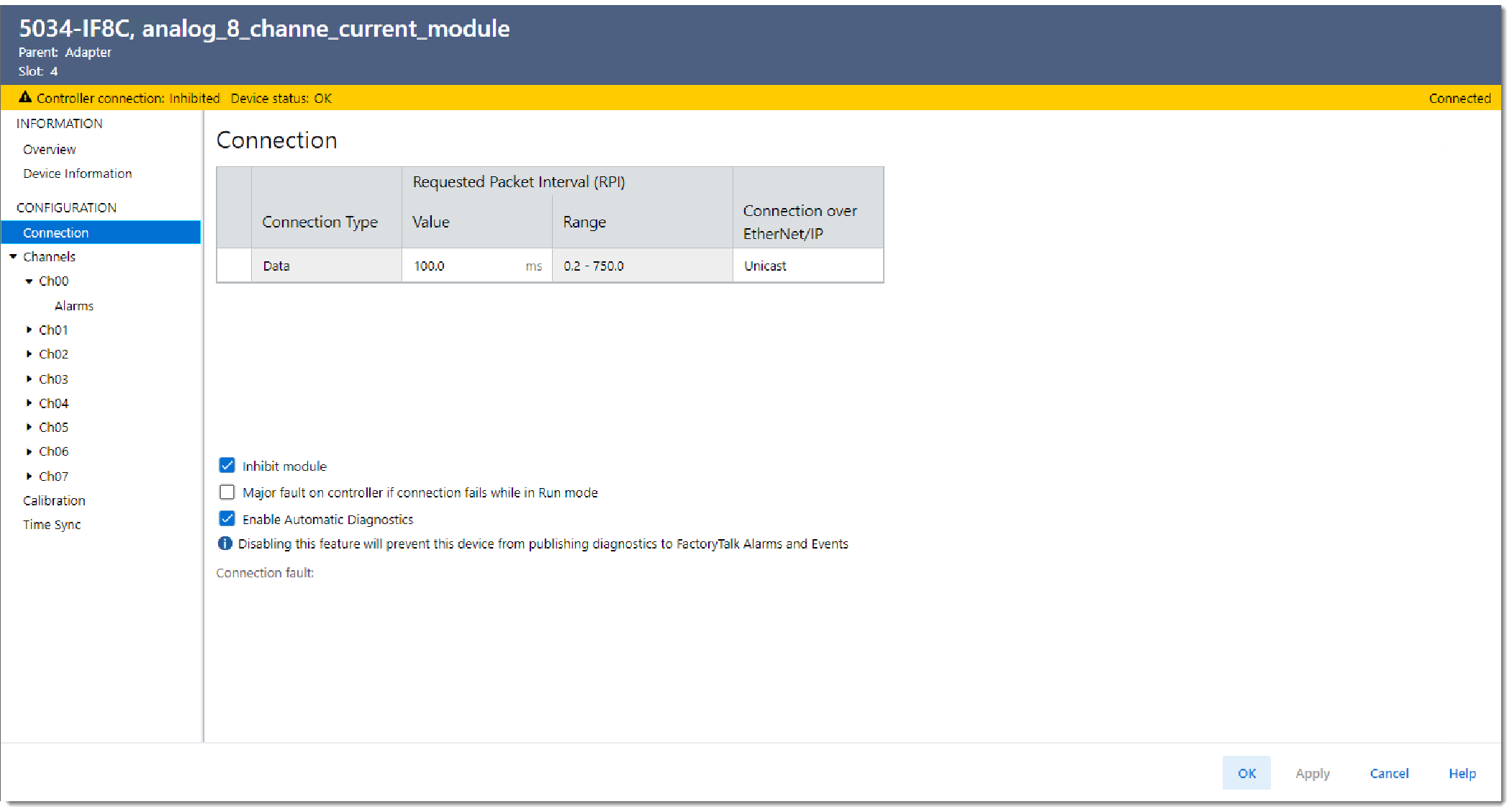Open the Overview page
The width and height of the screenshot is (1512, 812).
[49, 150]
